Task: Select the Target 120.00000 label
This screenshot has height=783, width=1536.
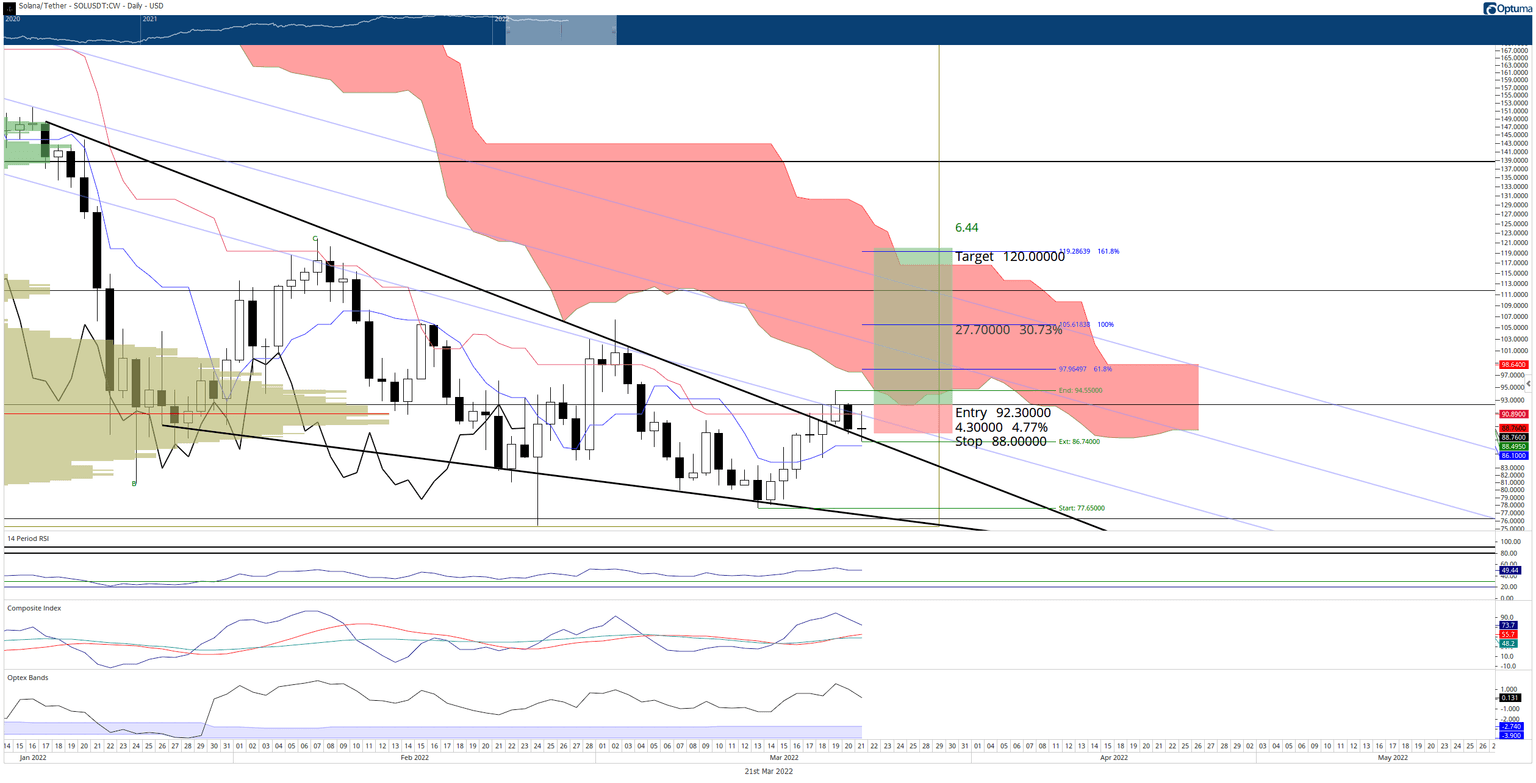Action: pyautogui.click(x=1009, y=257)
